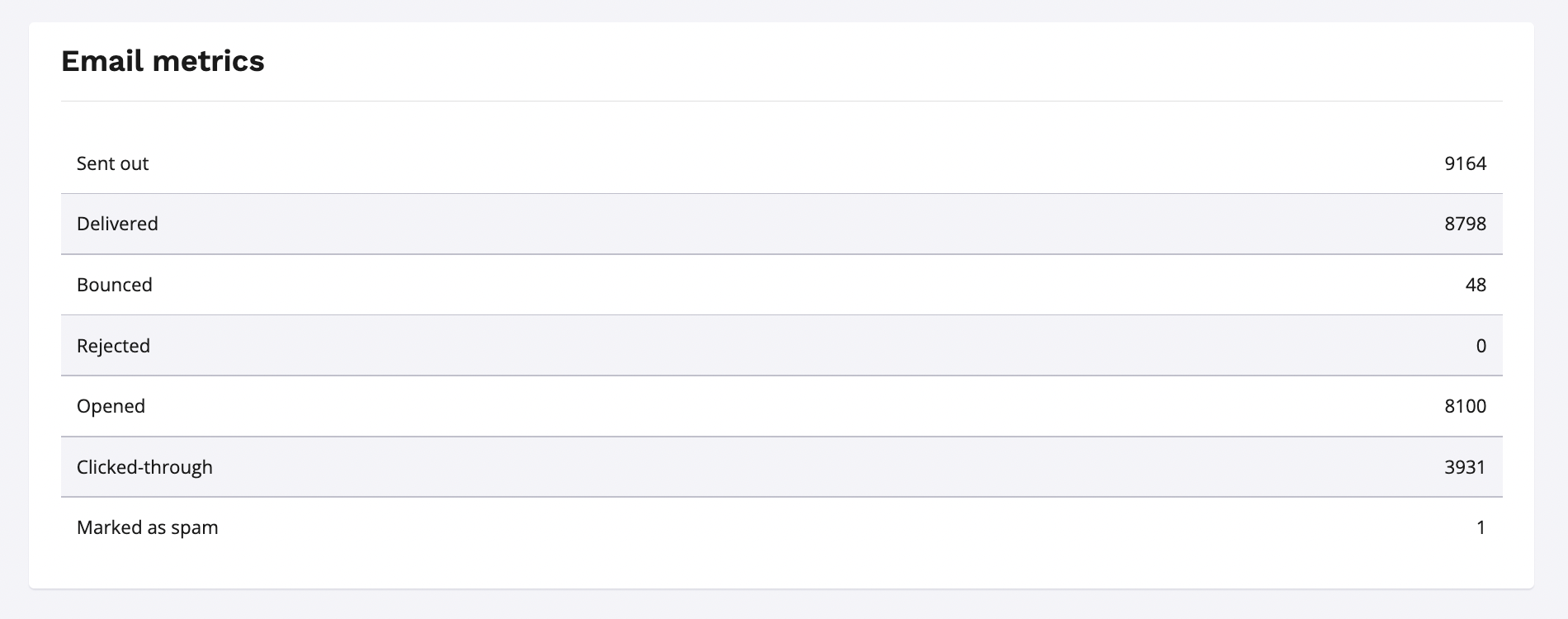
Task: Click the middle of the Rejected row
Action: [x=782, y=346]
